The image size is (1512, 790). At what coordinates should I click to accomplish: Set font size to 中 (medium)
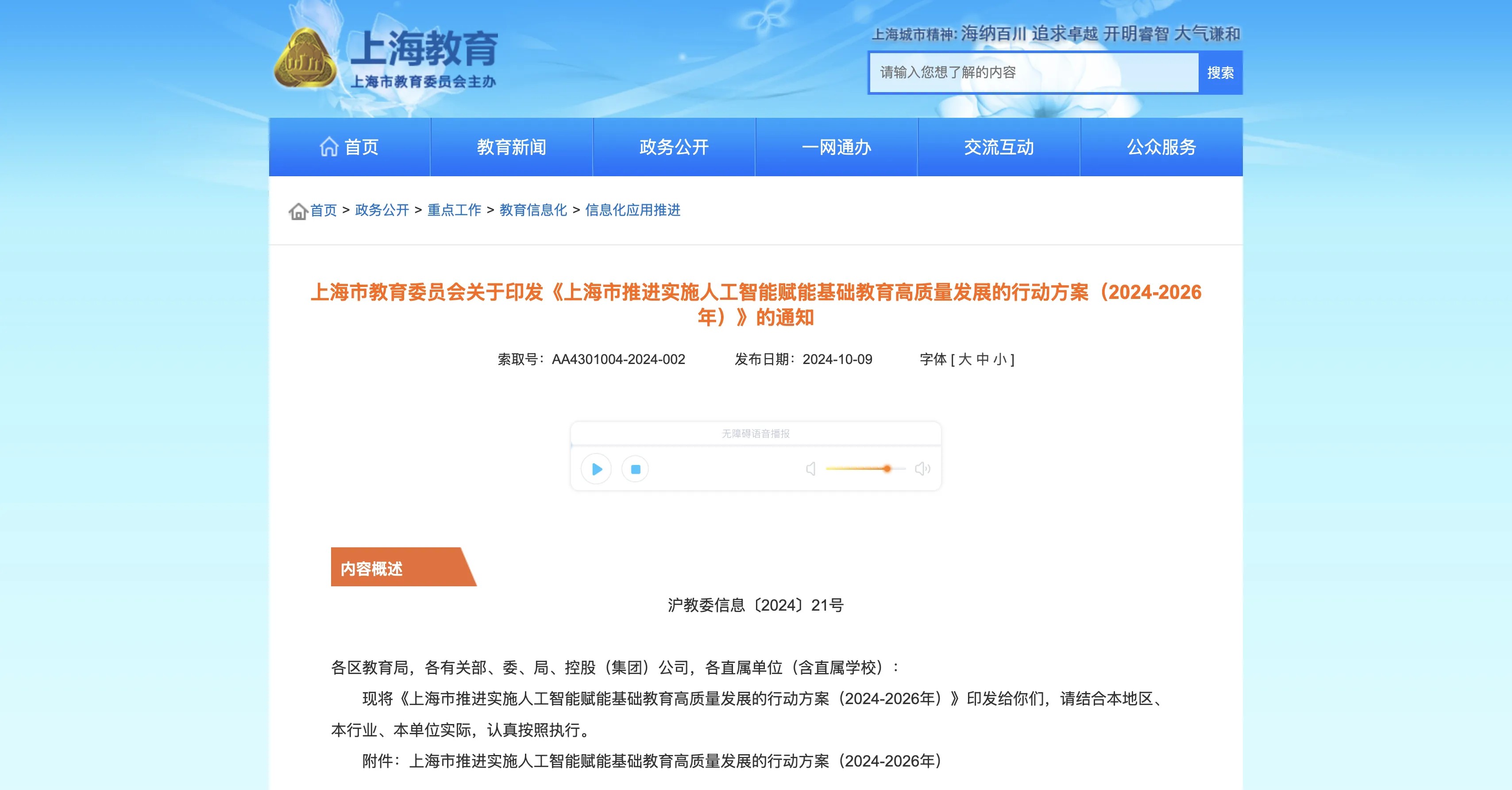(x=983, y=360)
